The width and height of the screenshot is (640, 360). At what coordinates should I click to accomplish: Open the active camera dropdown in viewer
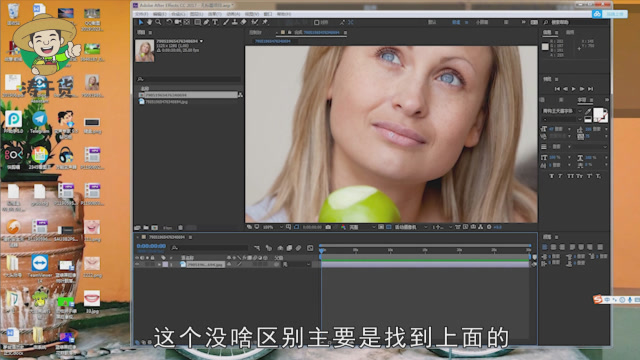(x=410, y=227)
